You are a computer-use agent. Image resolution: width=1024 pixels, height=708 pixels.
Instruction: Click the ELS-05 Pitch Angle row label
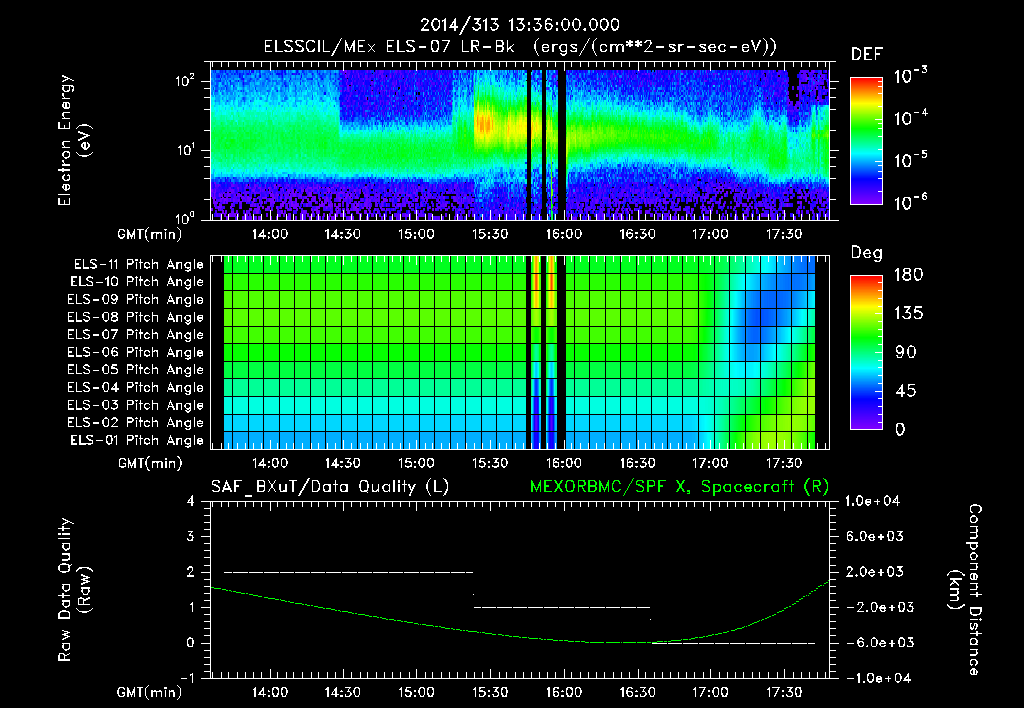click(x=136, y=370)
